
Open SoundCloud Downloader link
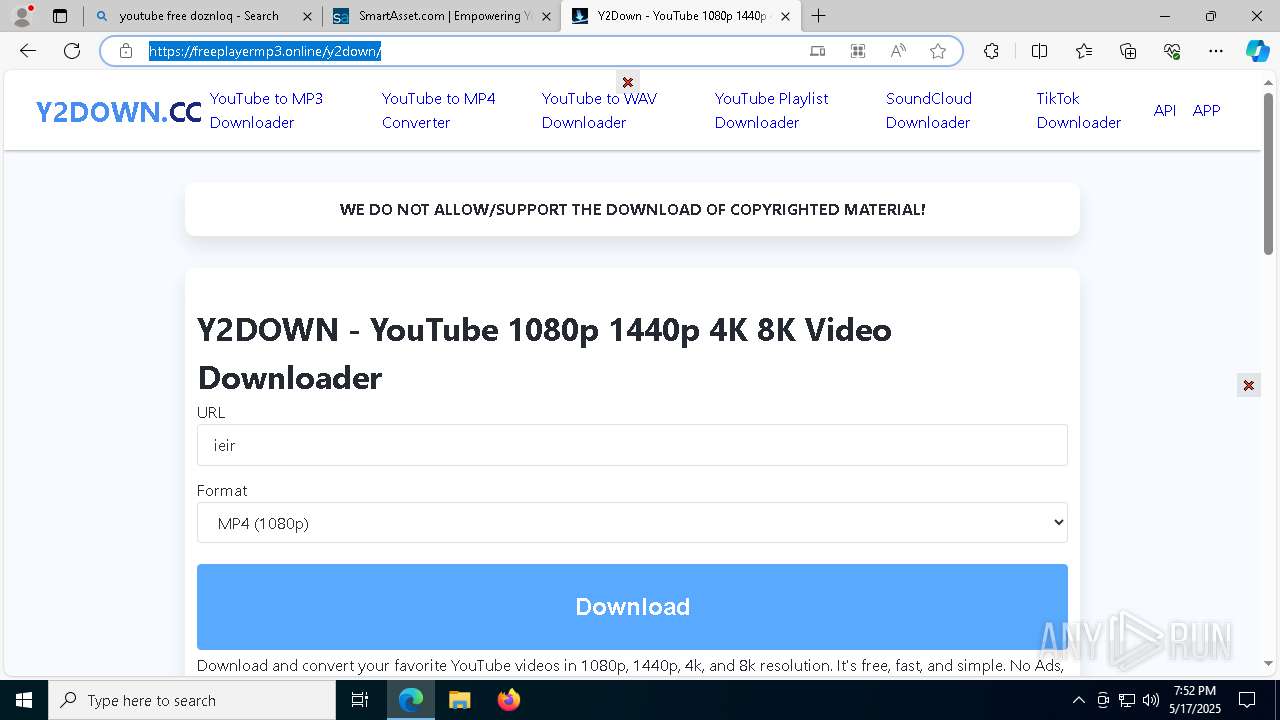[x=928, y=110]
